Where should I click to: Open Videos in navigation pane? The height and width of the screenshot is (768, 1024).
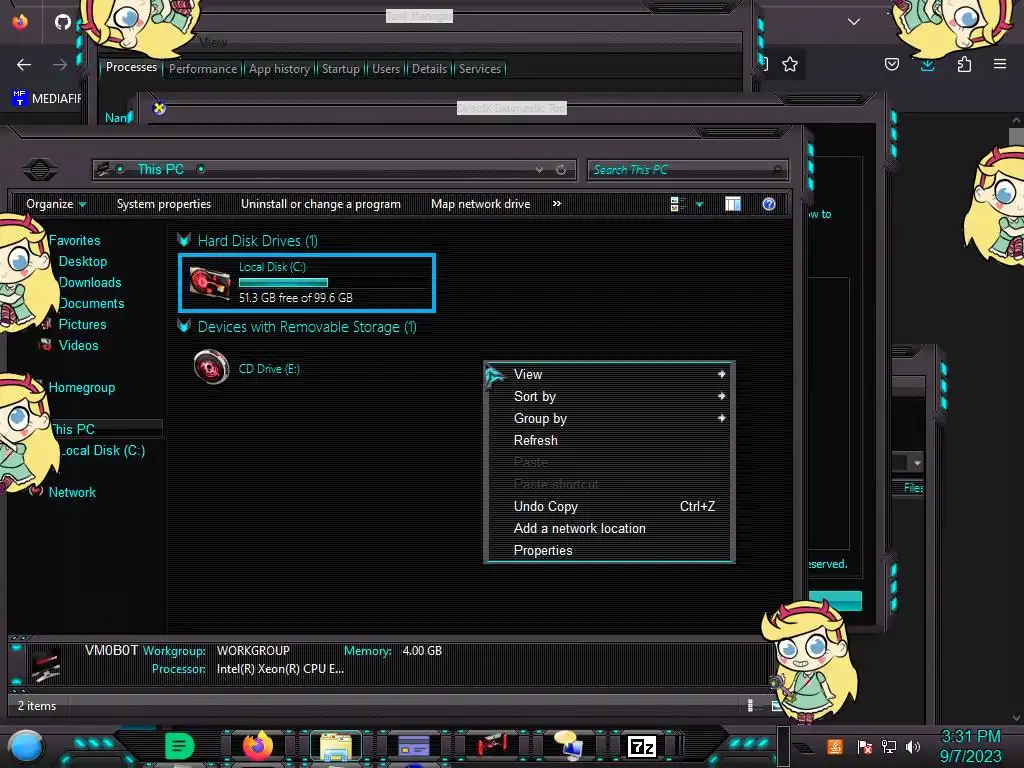[x=78, y=345]
